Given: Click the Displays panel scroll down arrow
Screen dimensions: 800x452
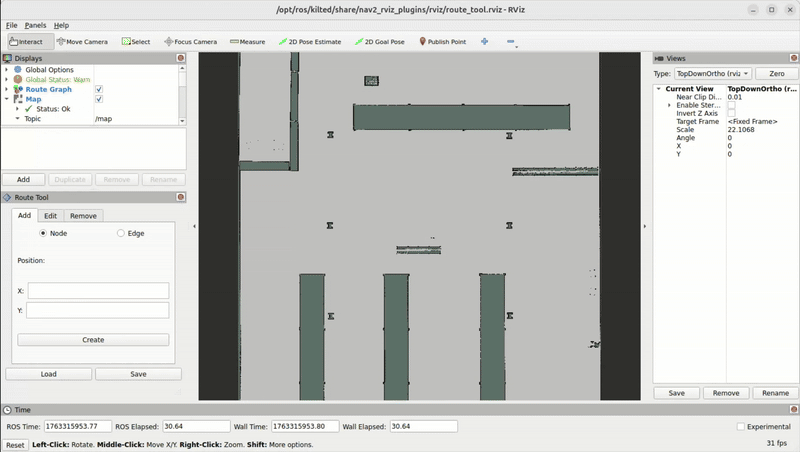Looking at the screenshot, I should [x=182, y=121].
